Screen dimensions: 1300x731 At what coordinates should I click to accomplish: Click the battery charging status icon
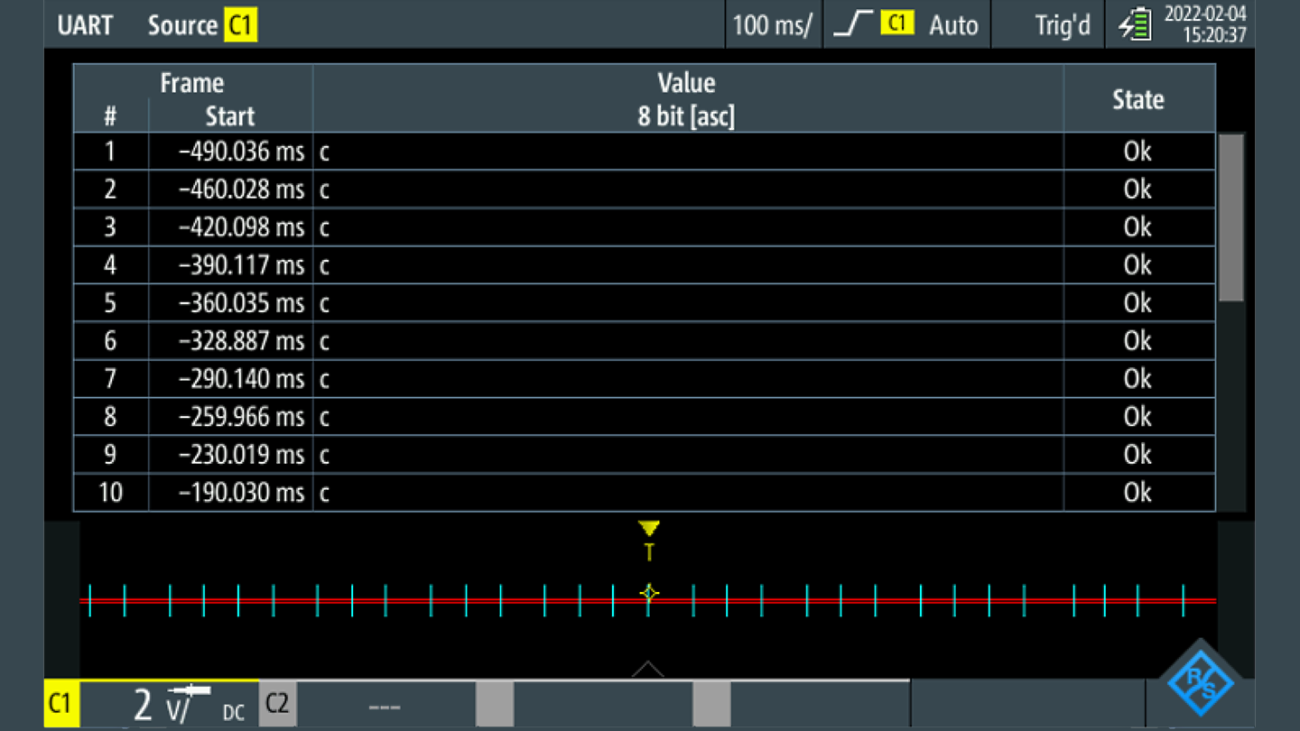pyautogui.click(x=1135, y=25)
